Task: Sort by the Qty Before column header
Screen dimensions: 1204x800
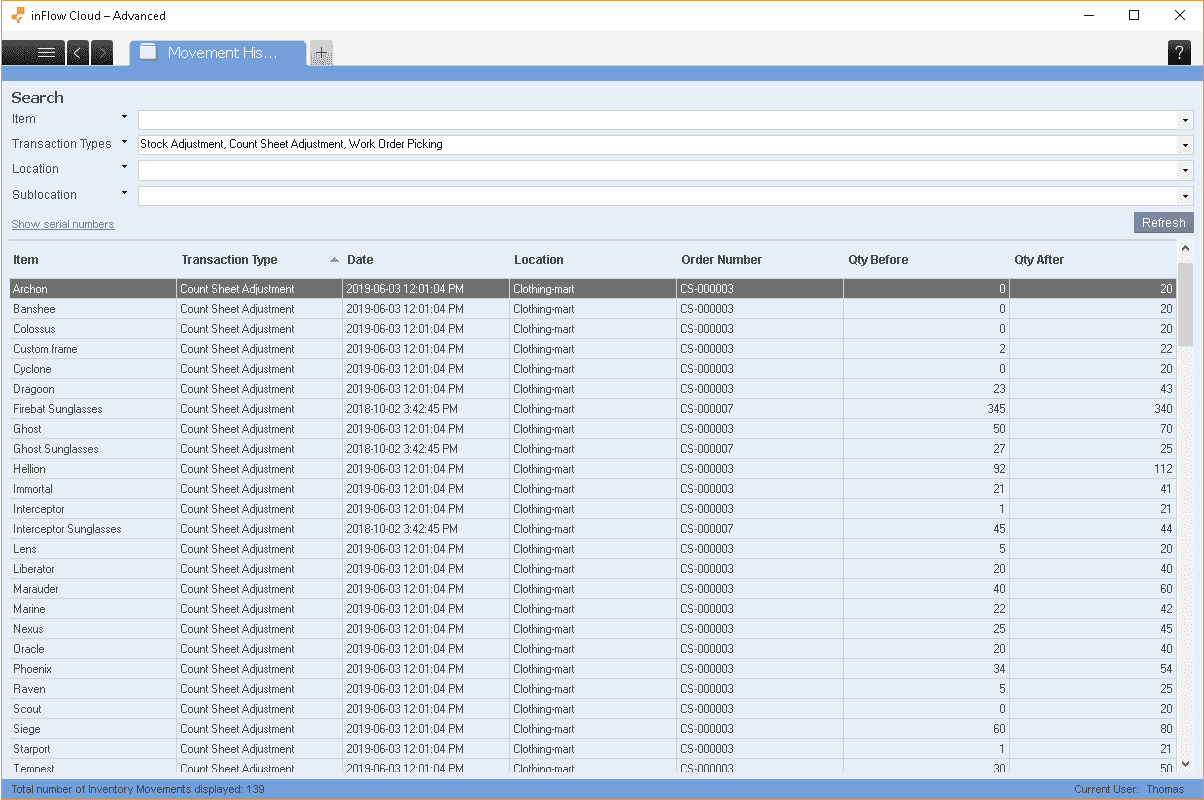Action: coord(878,260)
